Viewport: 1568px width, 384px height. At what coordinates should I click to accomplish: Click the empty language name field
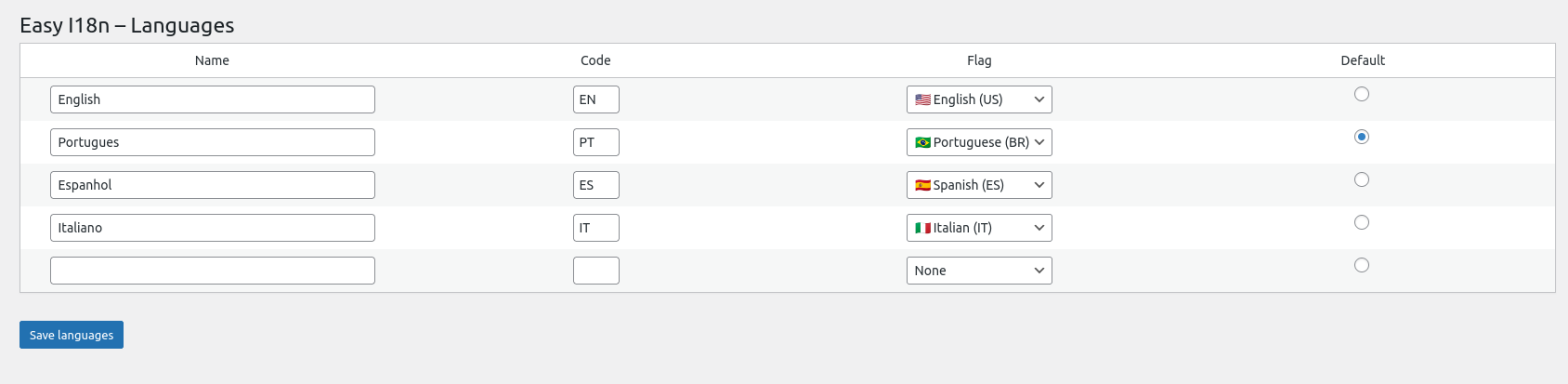click(x=213, y=271)
